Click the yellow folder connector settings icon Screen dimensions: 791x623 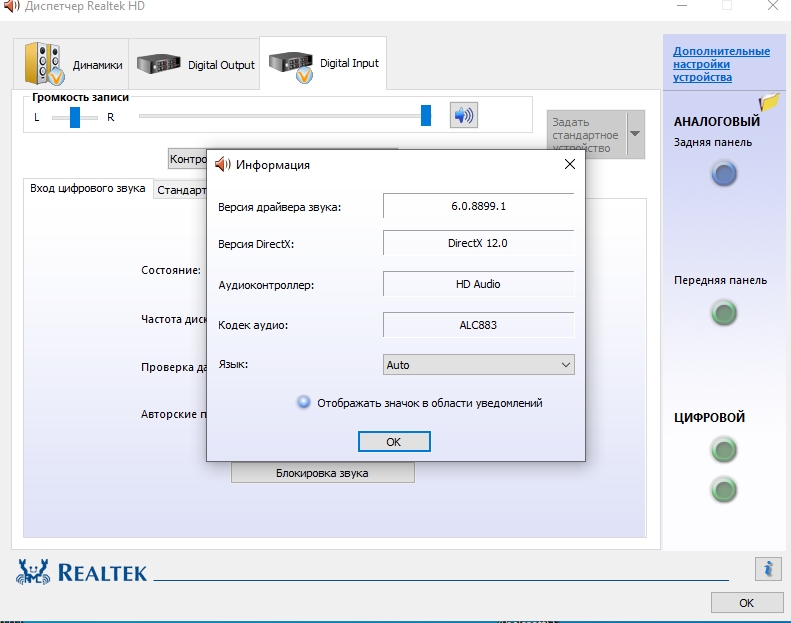coord(769,101)
